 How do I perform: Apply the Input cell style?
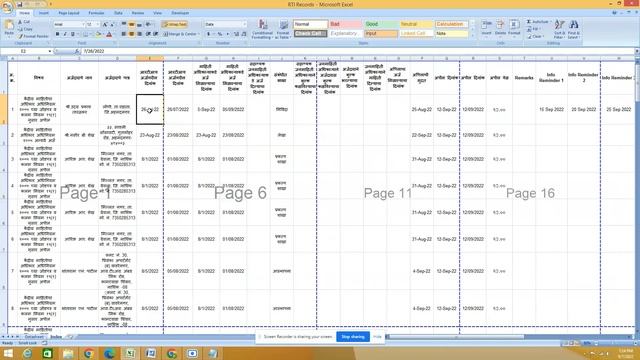tap(381, 34)
